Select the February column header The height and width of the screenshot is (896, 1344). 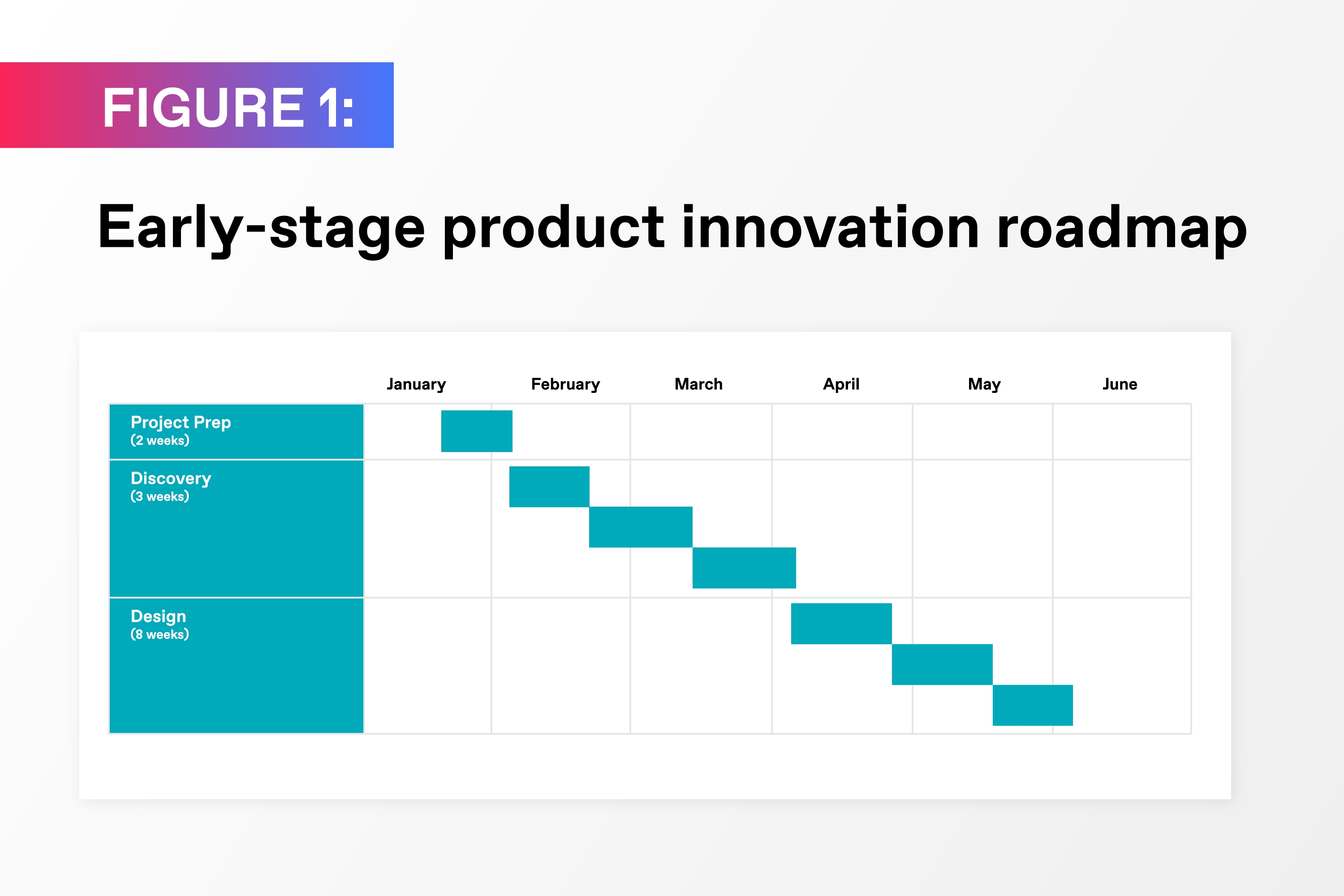(565, 384)
